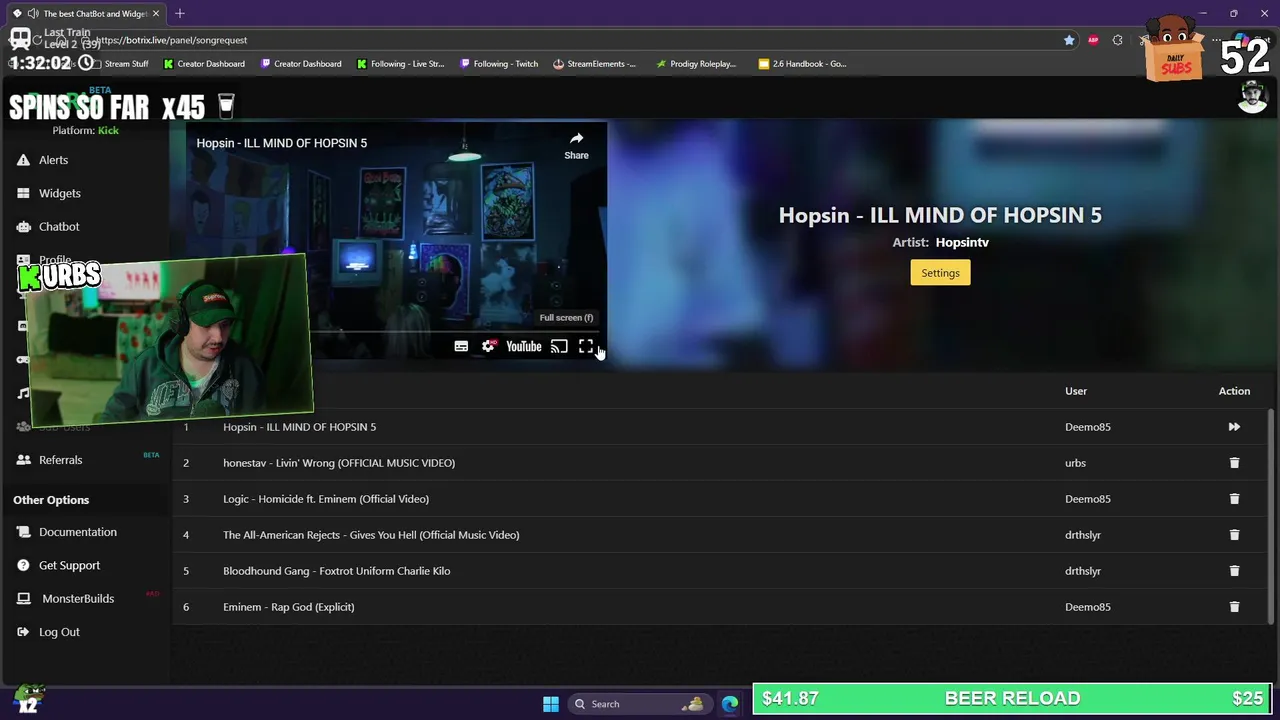Open the Referrals page
The width and height of the screenshot is (1280, 720).
pyautogui.click(x=60, y=460)
